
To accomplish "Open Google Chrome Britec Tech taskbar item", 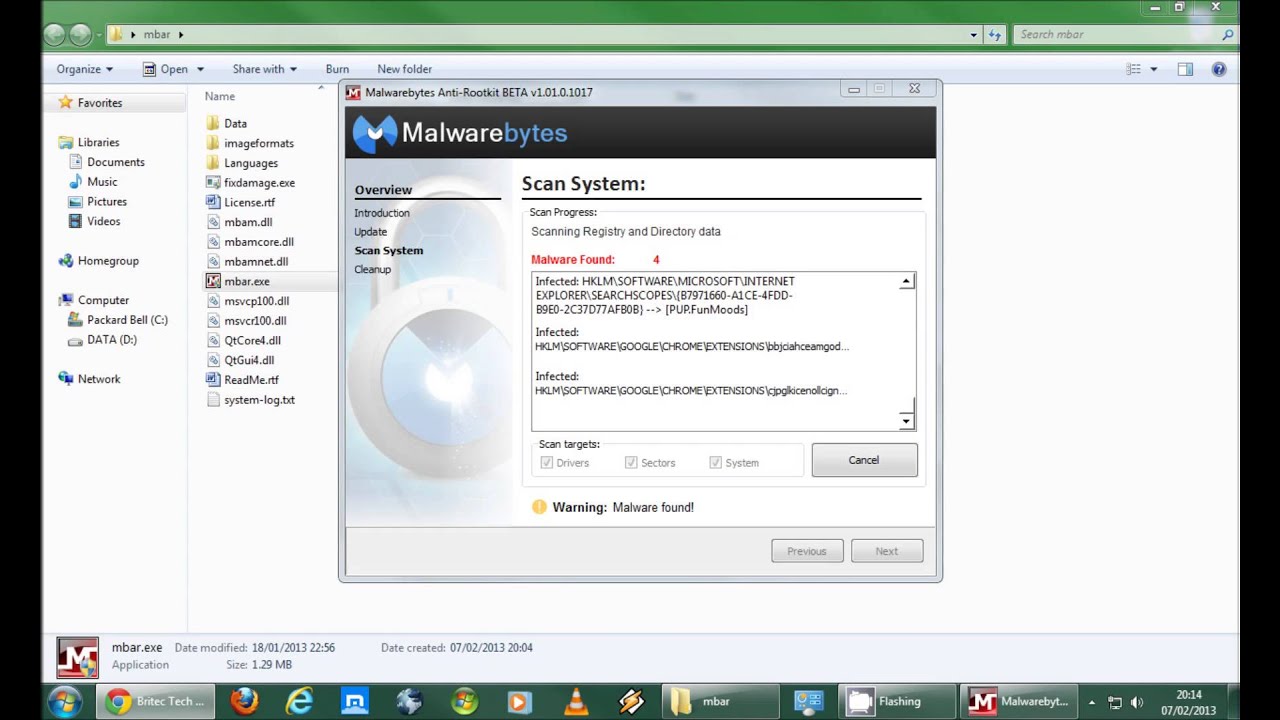I will 156,702.
